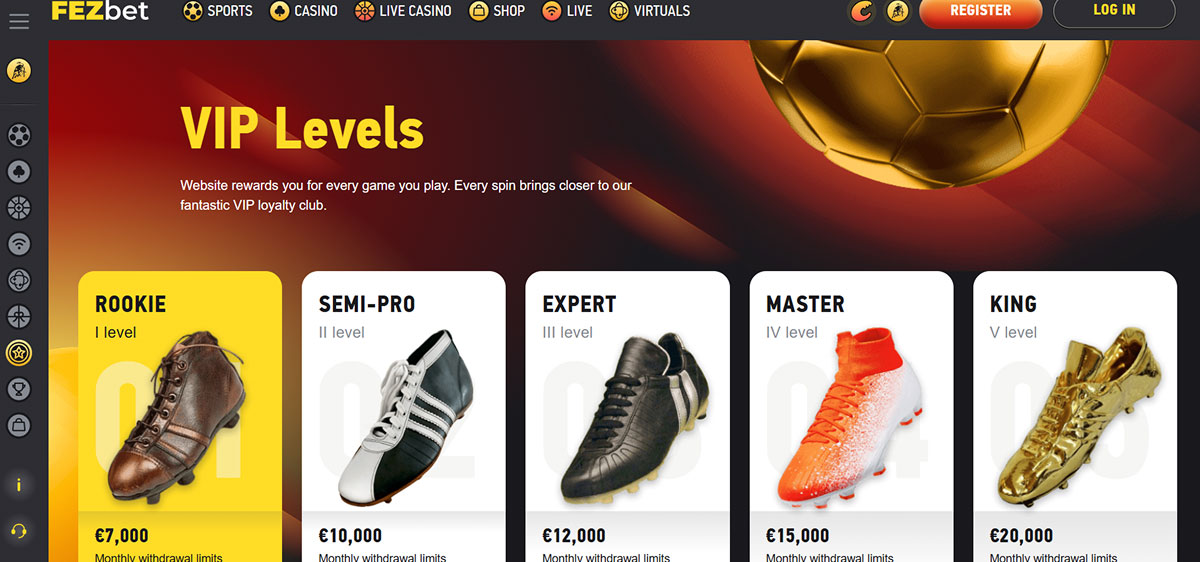Open the shop bag sidebar icon

click(x=18, y=425)
